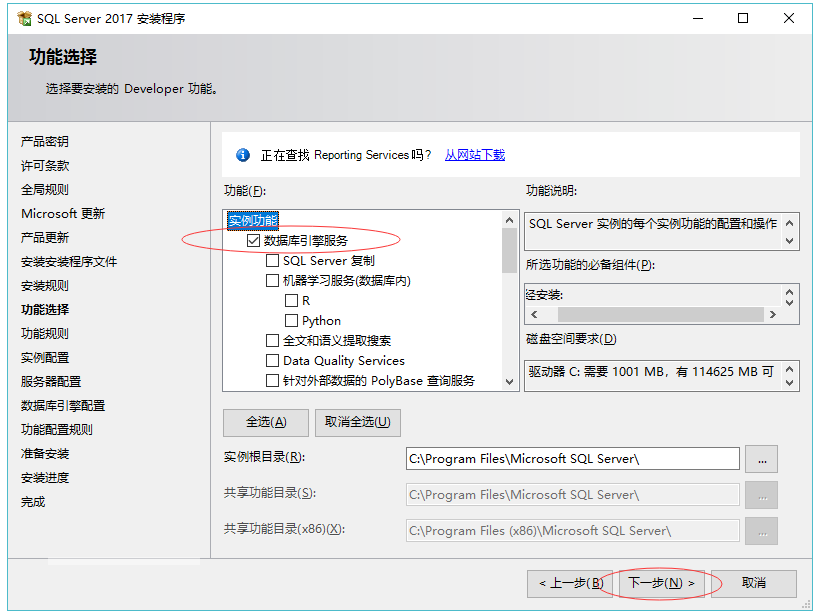Screen dimensions: 820x615
Task: Click the SQL Server installer title icon
Action: (24, 18)
